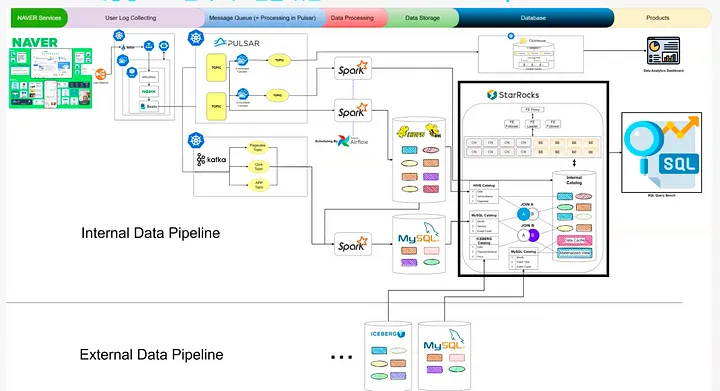Click the Kubernetes icon on the log collecting box
This screenshot has width=720, height=391.
[x=119, y=35]
